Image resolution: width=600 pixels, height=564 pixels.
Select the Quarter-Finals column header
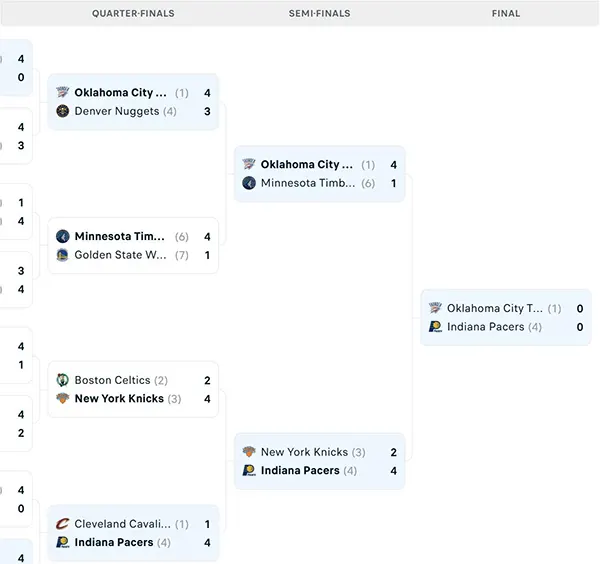(133, 13)
